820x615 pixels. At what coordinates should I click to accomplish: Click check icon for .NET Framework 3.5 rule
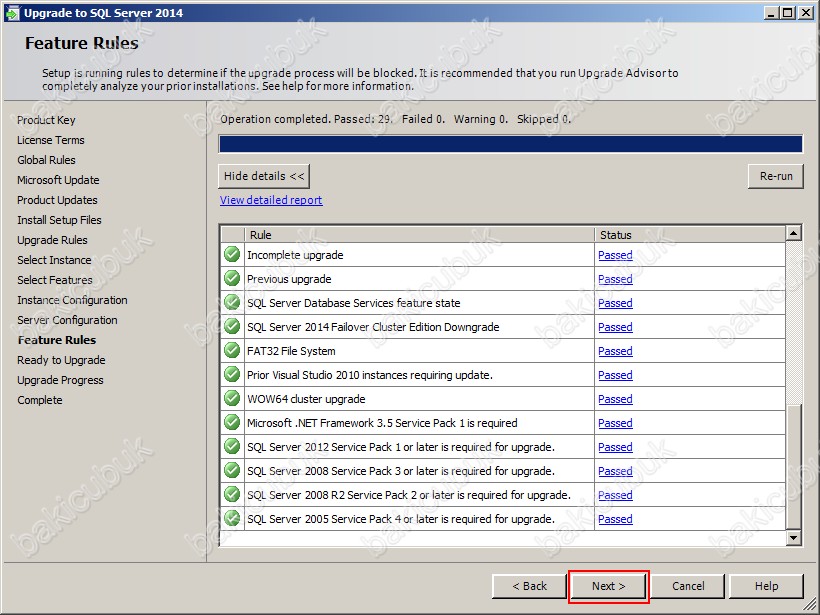tap(232, 423)
